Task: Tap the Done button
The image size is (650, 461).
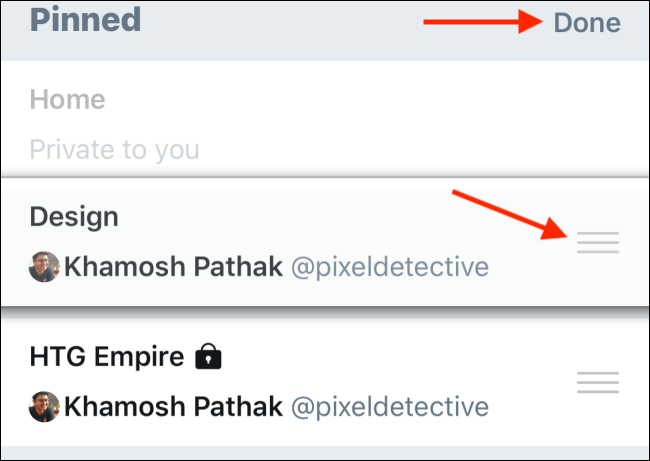Action: tap(586, 22)
